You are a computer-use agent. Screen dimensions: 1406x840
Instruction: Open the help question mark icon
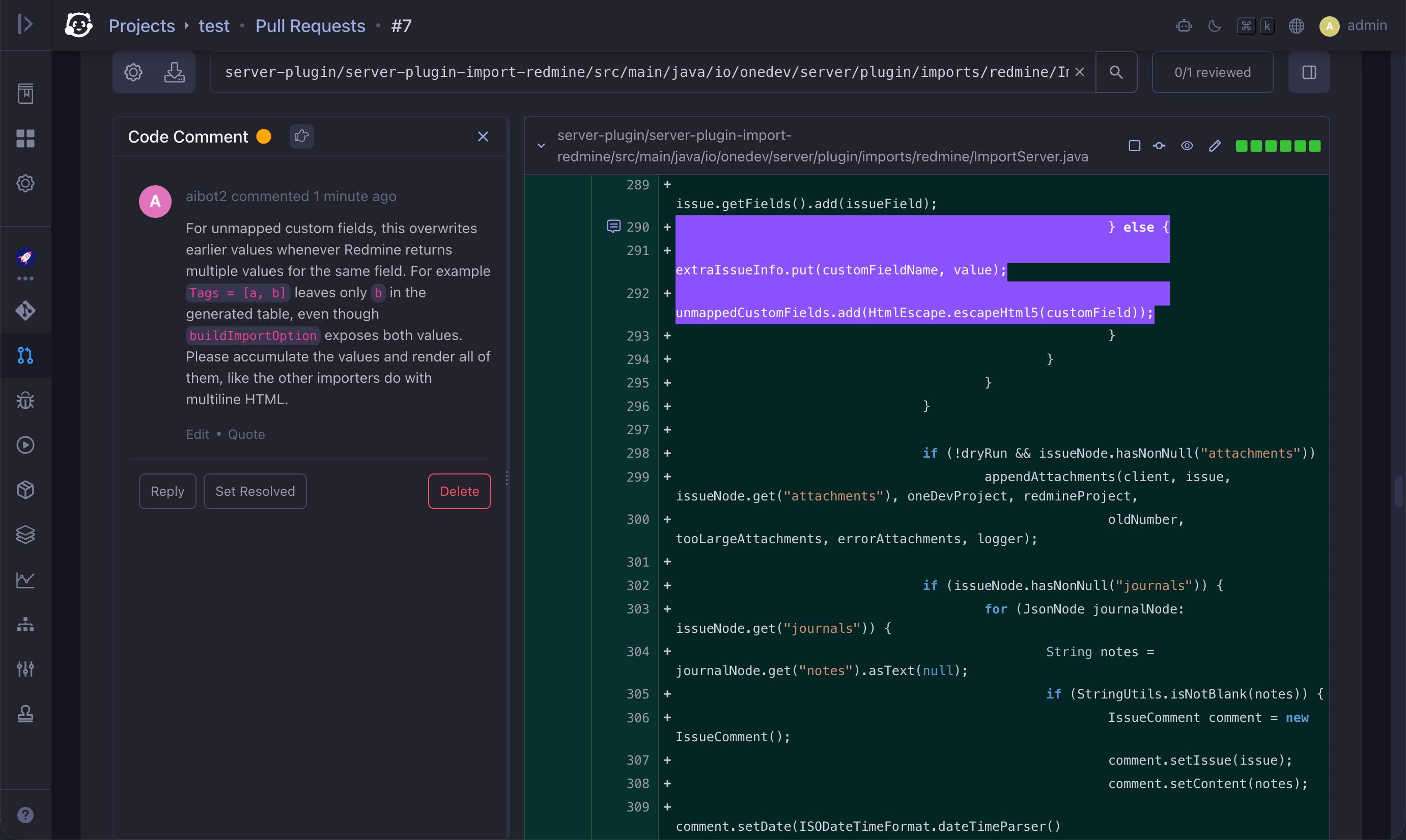[25, 815]
